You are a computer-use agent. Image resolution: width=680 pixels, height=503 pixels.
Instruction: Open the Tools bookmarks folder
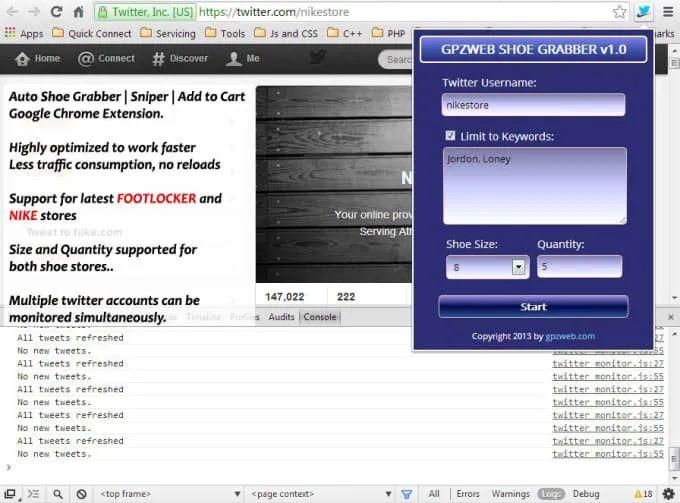[x=225, y=33]
